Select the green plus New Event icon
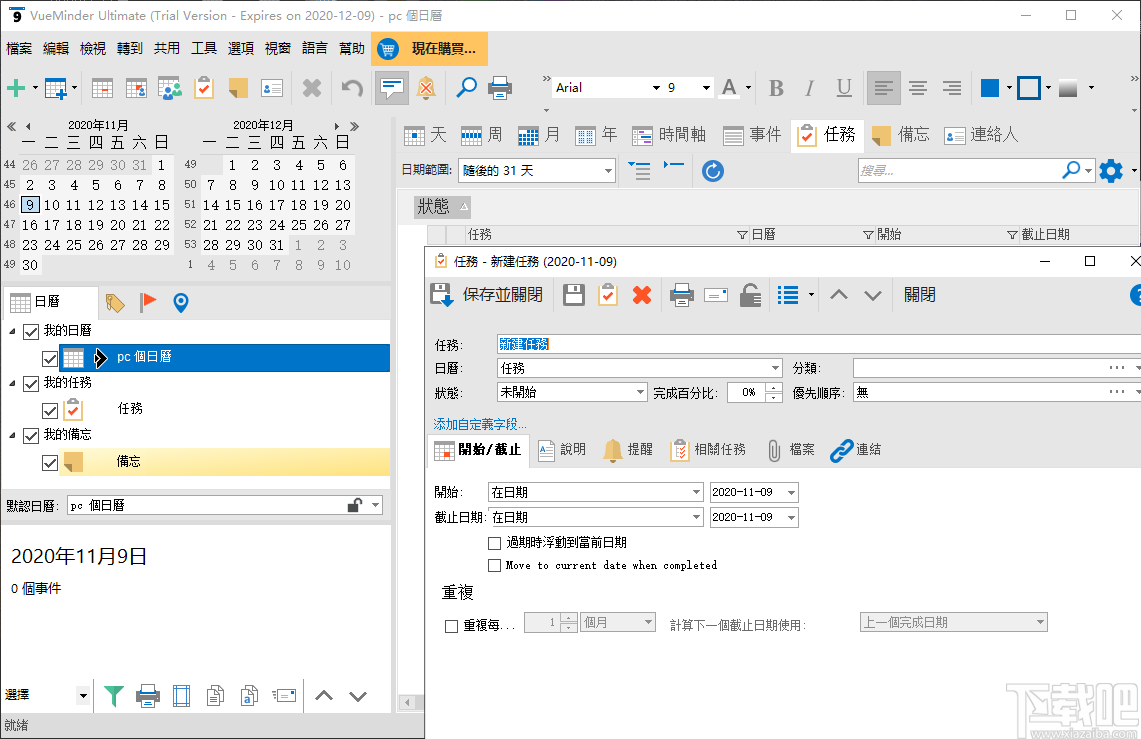Image resolution: width=1141 pixels, height=739 pixels. (16, 88)
